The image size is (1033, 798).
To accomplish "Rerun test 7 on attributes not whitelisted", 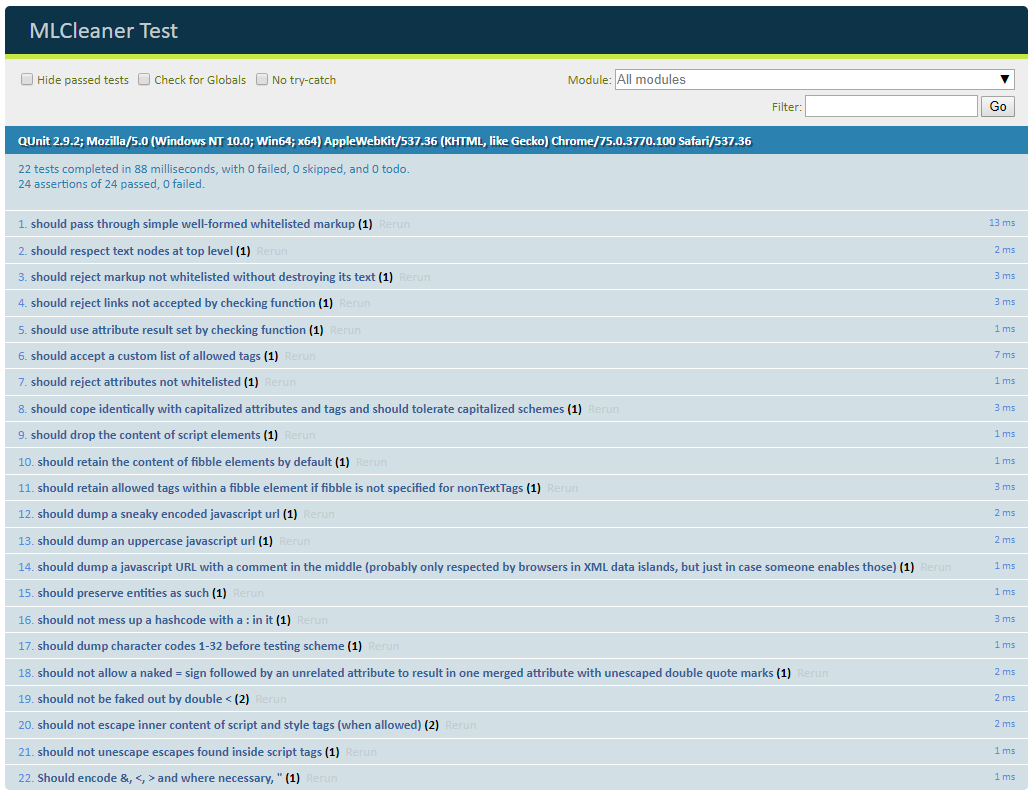I will pos(280,382).
